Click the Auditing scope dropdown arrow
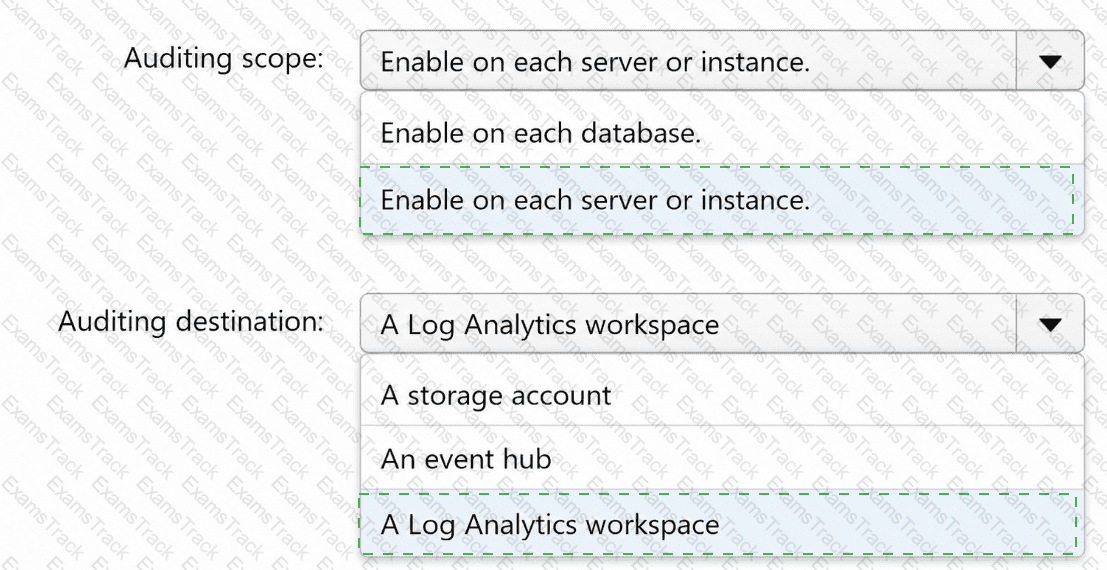The height and width of the screenshot is (570, 1107). click(x=1050, y=61)
